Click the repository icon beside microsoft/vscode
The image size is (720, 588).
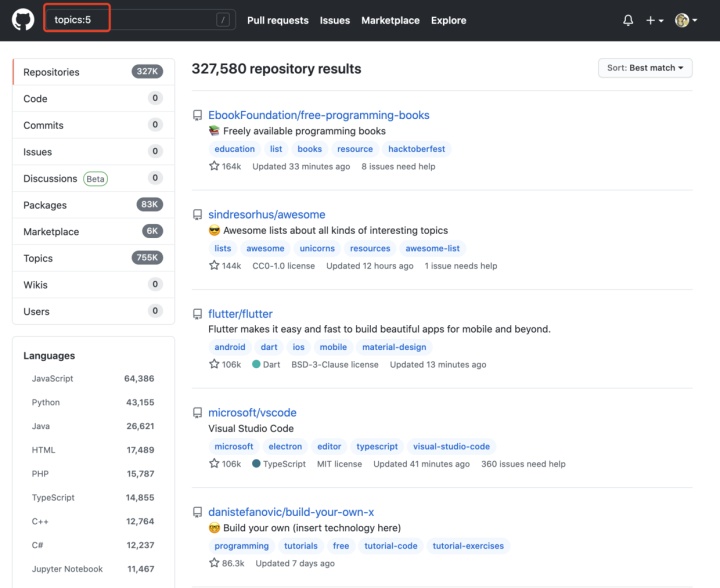point(197,413)
